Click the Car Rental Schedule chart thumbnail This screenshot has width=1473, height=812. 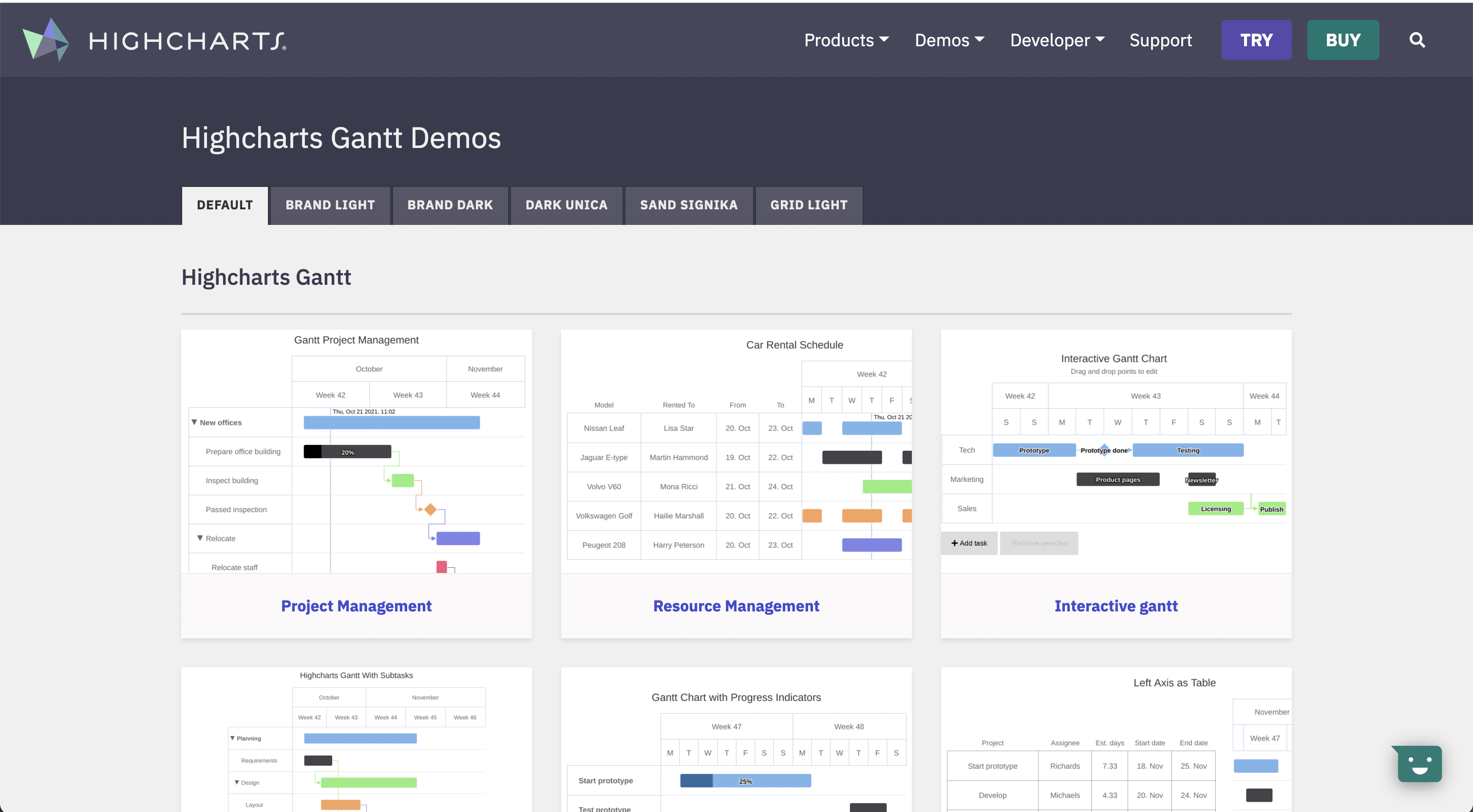tap(736, 451)
